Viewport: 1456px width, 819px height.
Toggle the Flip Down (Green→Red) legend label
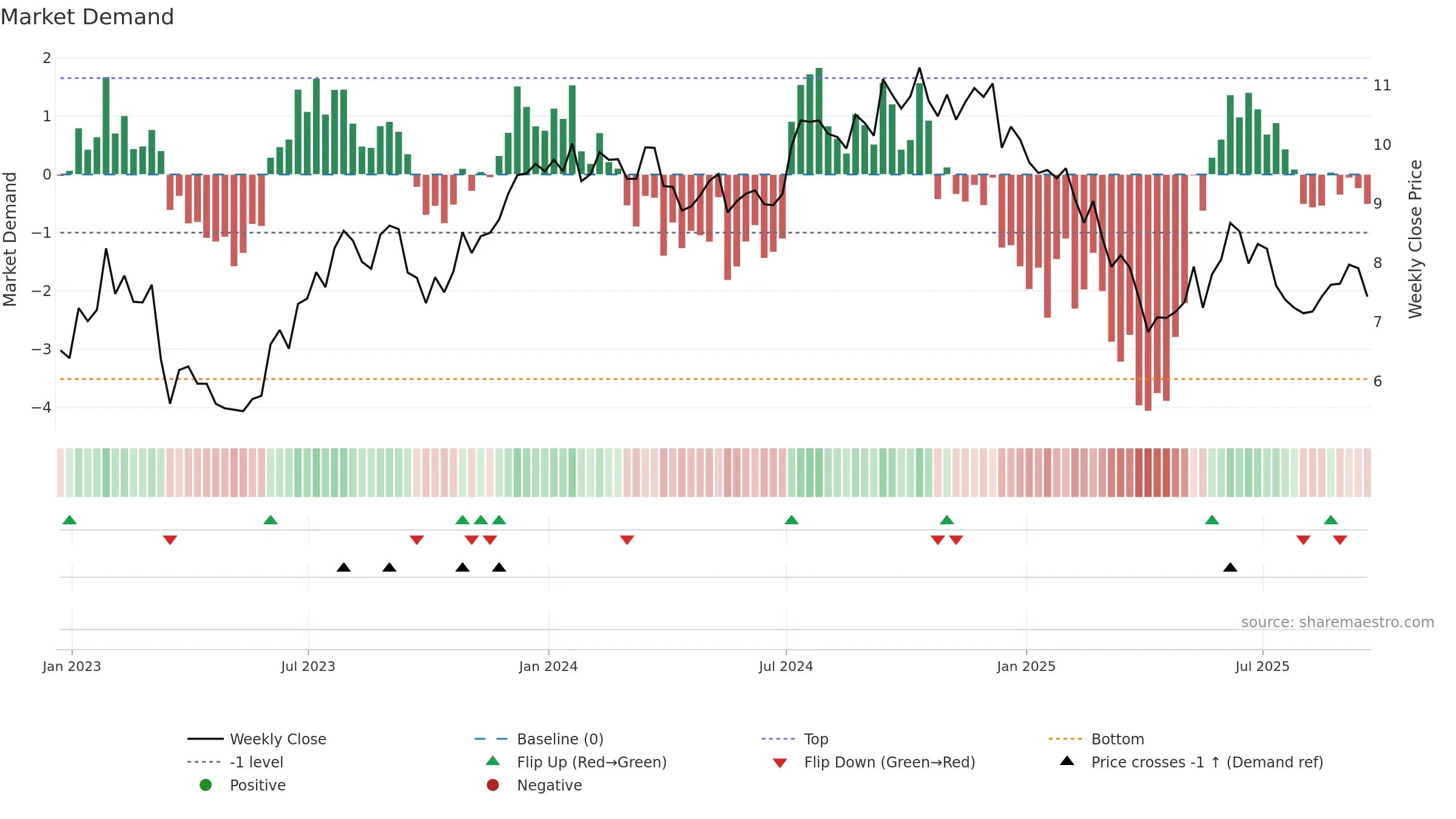(x=889, y=762)
